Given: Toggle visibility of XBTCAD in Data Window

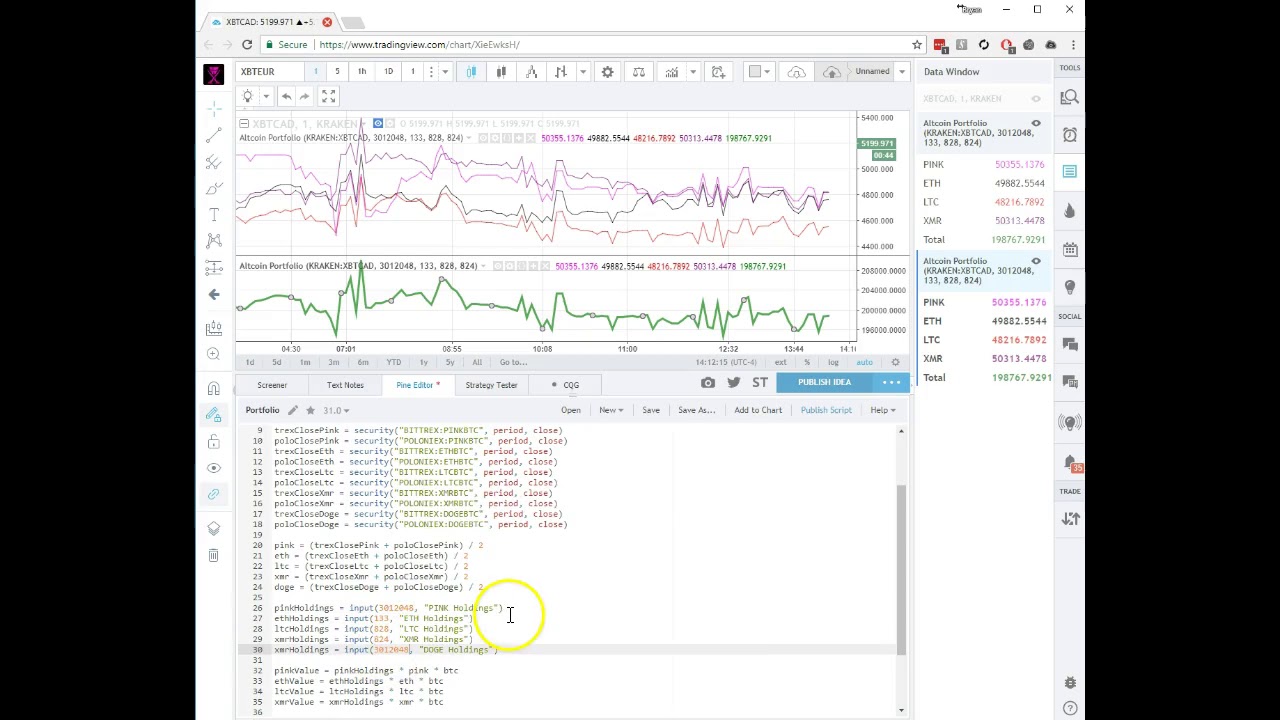Looking at the screenshot, I should 1036,98.
